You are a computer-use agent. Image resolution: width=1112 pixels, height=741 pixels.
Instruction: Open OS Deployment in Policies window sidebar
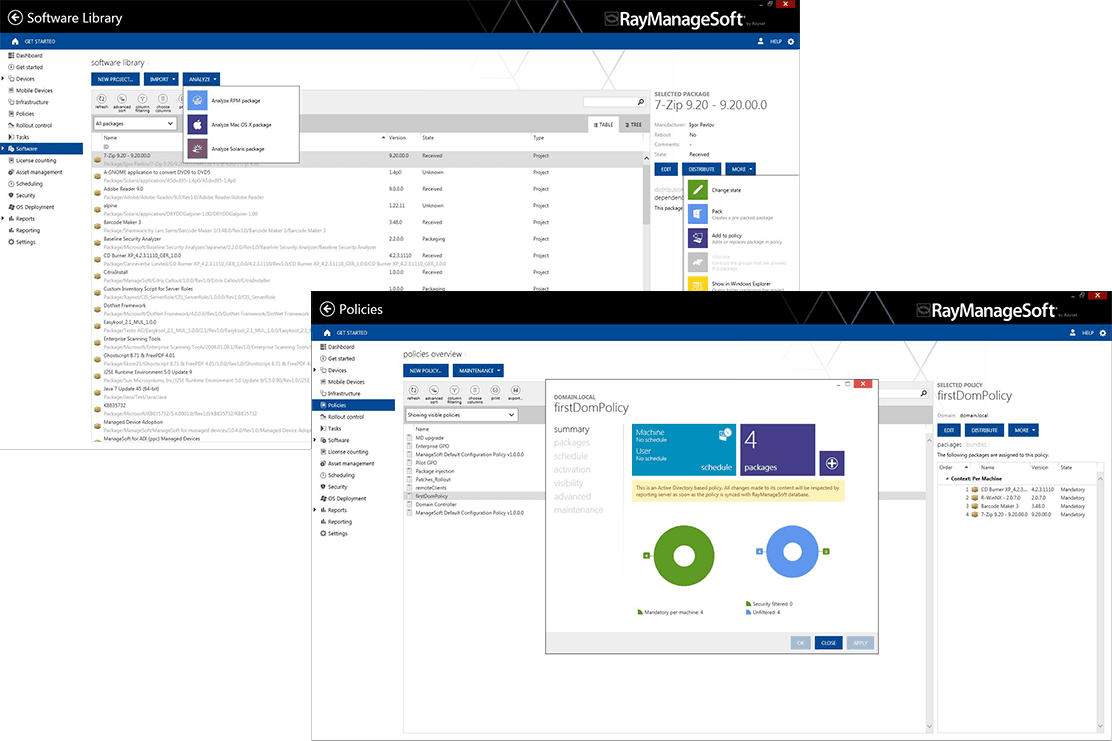pyautogui.click(x=347, y=498)
